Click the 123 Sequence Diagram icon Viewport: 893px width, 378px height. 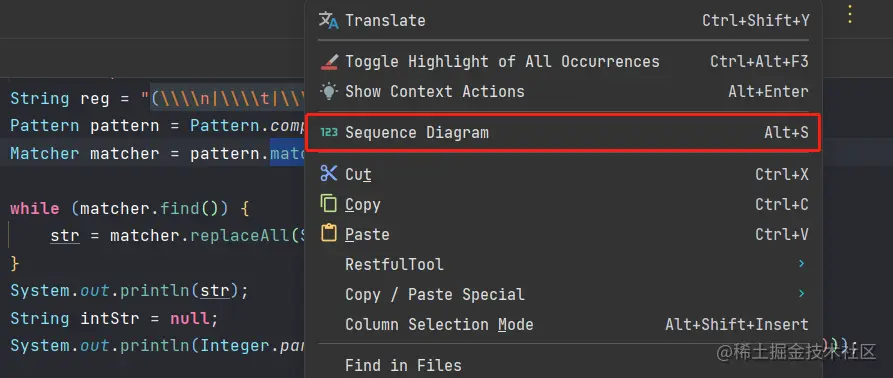[x=329, y=133]
